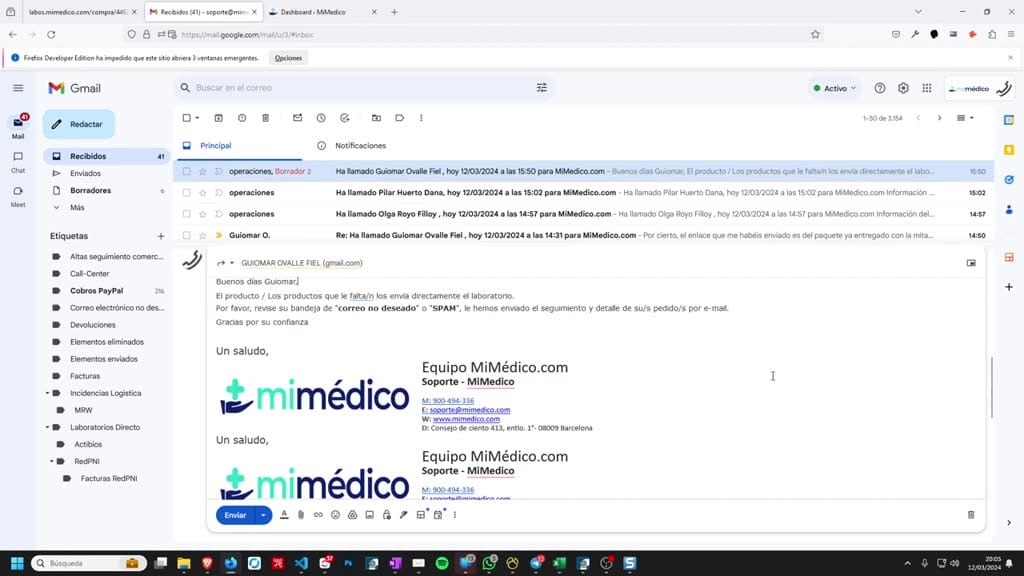The height and width of the screenshot is (576, 1024).
Task: Star the operaciones, Borrador email
Action: pos(202,171)
